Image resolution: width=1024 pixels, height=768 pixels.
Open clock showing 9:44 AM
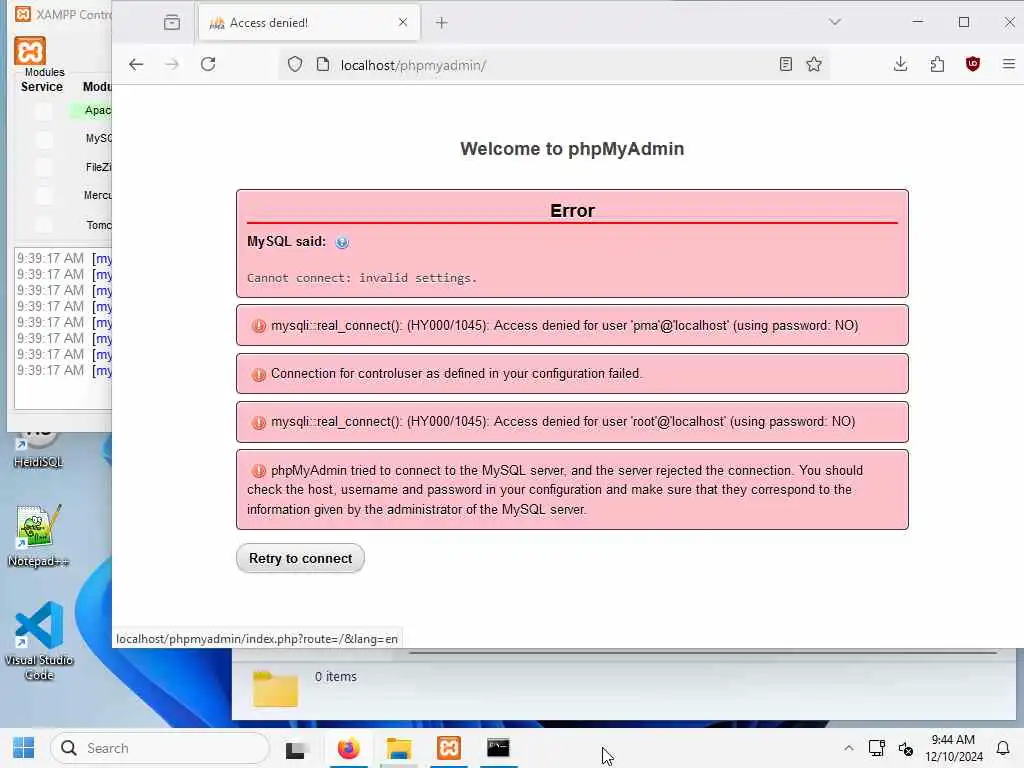pyautogui.click(x=953, y=748)
